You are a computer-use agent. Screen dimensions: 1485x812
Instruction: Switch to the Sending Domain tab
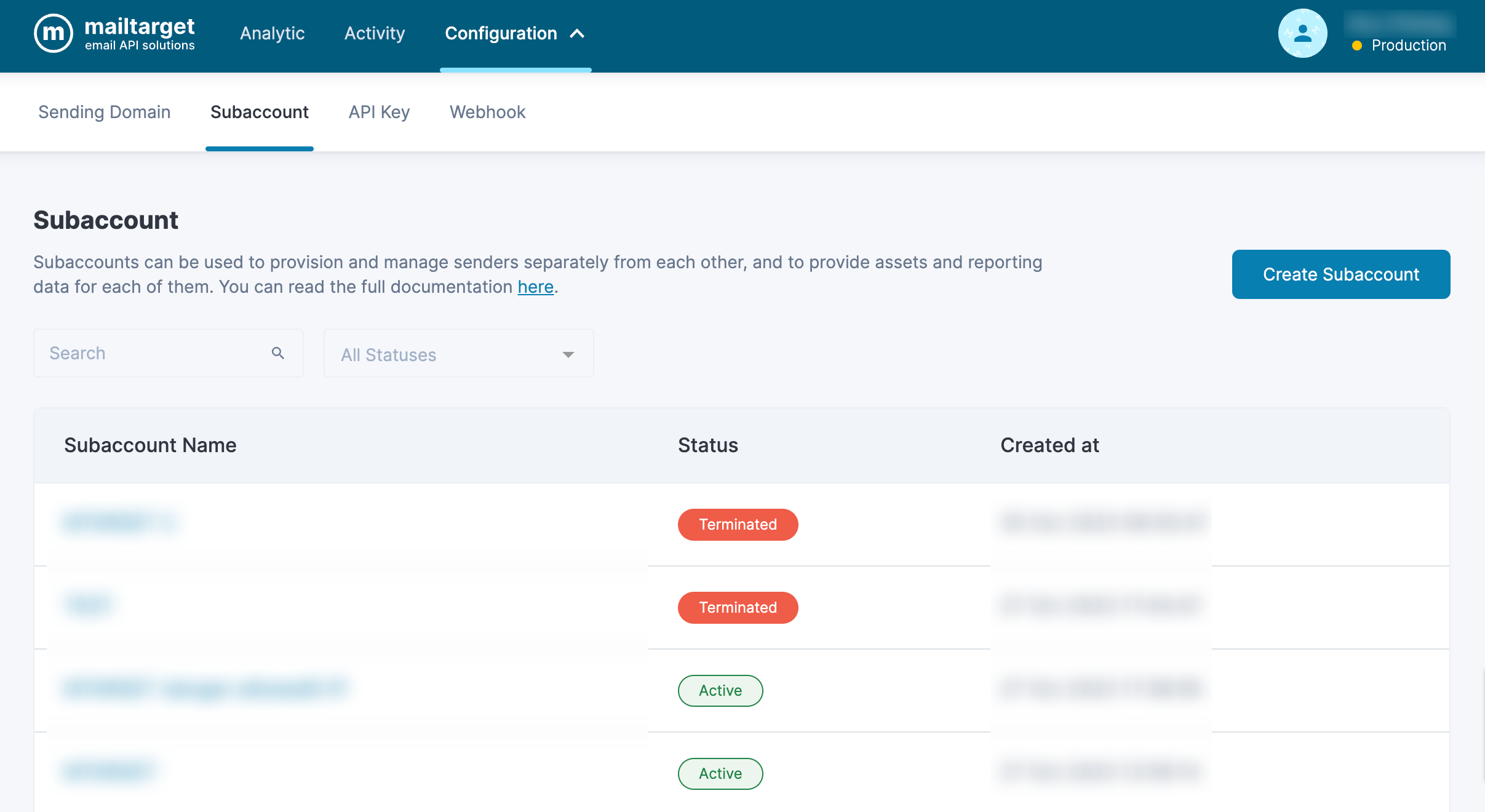point(104,112)
